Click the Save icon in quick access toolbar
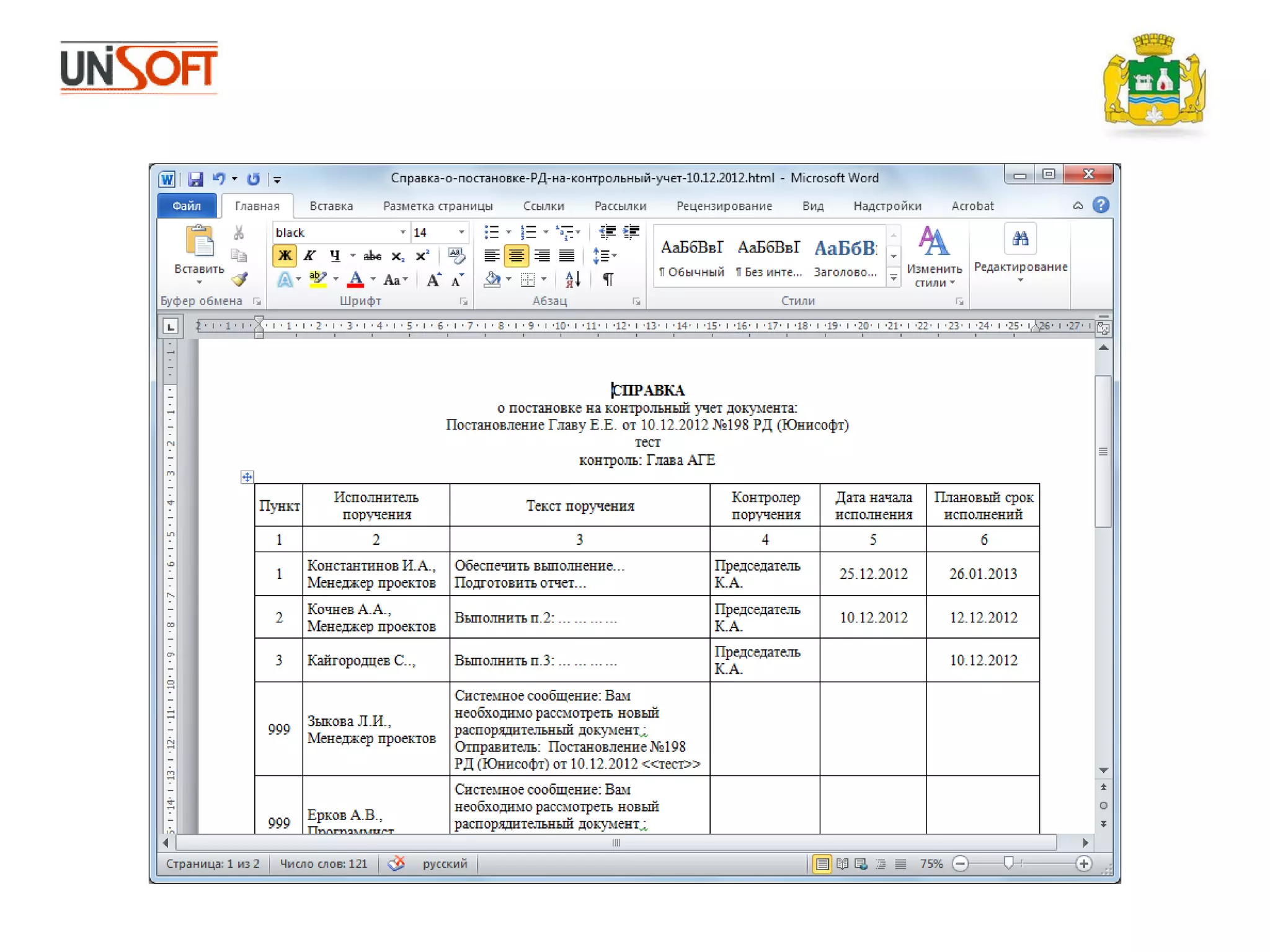Screen dimensions: 1270x952 (195, 179)
